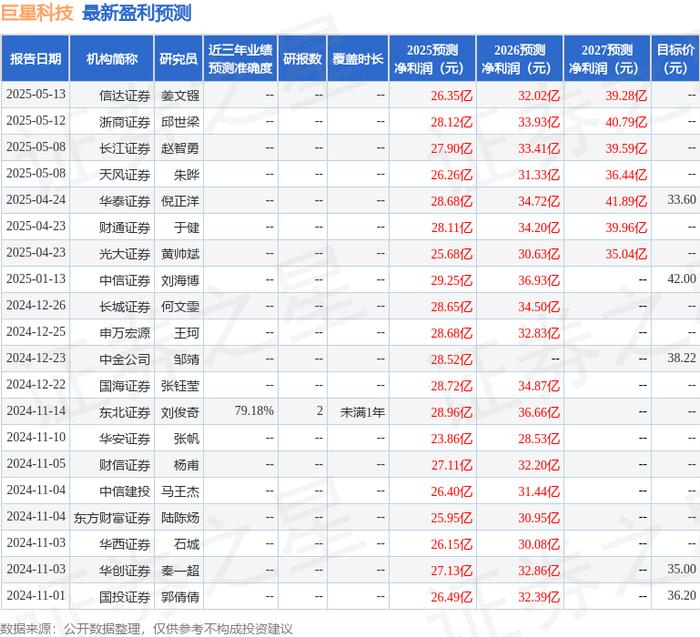The image size is (700, 637).
Task: Click 华安证券 institution cell
Action: [x=125, y=438]
